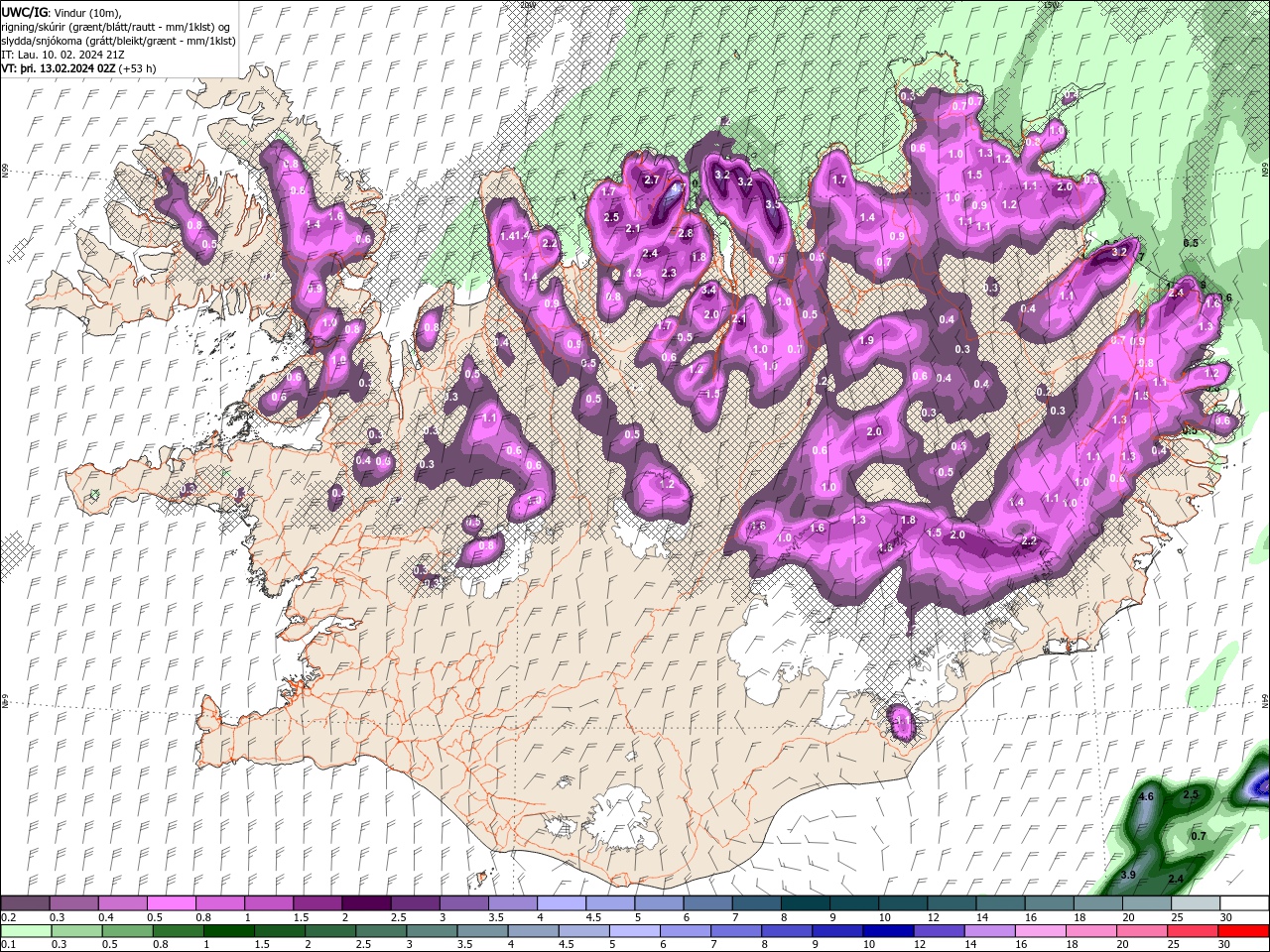Select the upper legend swatch labeled 0.3
1270x952 pixels.
pos(74,903)
